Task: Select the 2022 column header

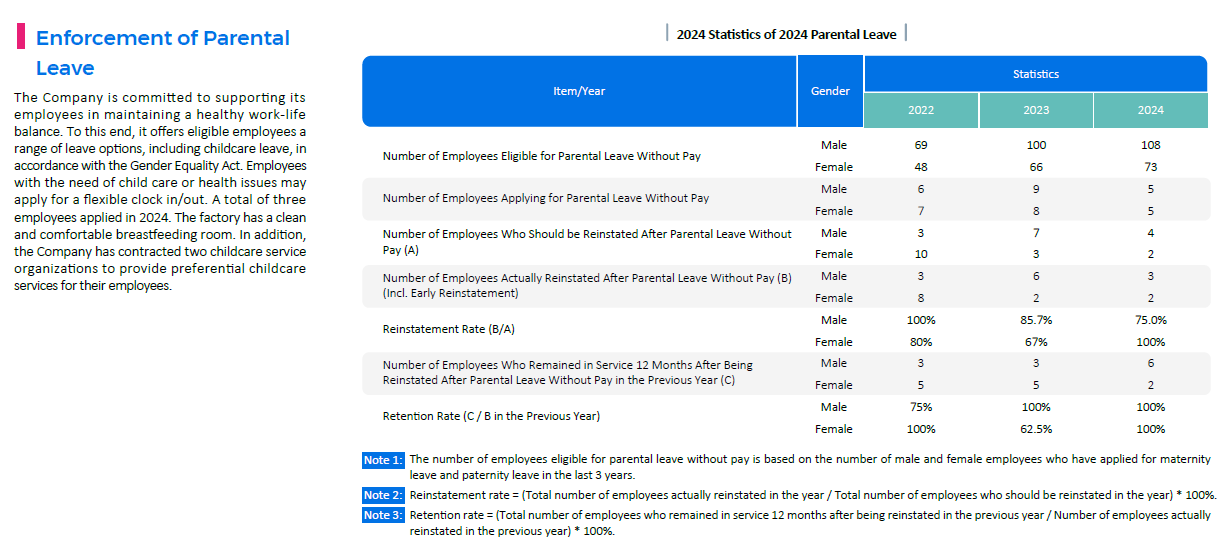Action: pyautogui.click(x=921, y=110)
